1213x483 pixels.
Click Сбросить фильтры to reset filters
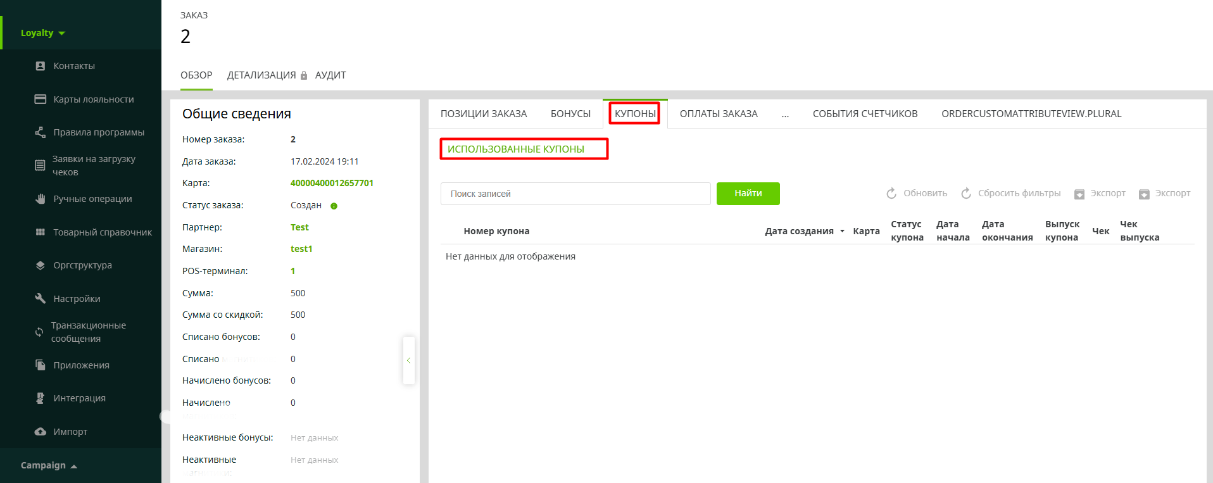click(1012, 193)
